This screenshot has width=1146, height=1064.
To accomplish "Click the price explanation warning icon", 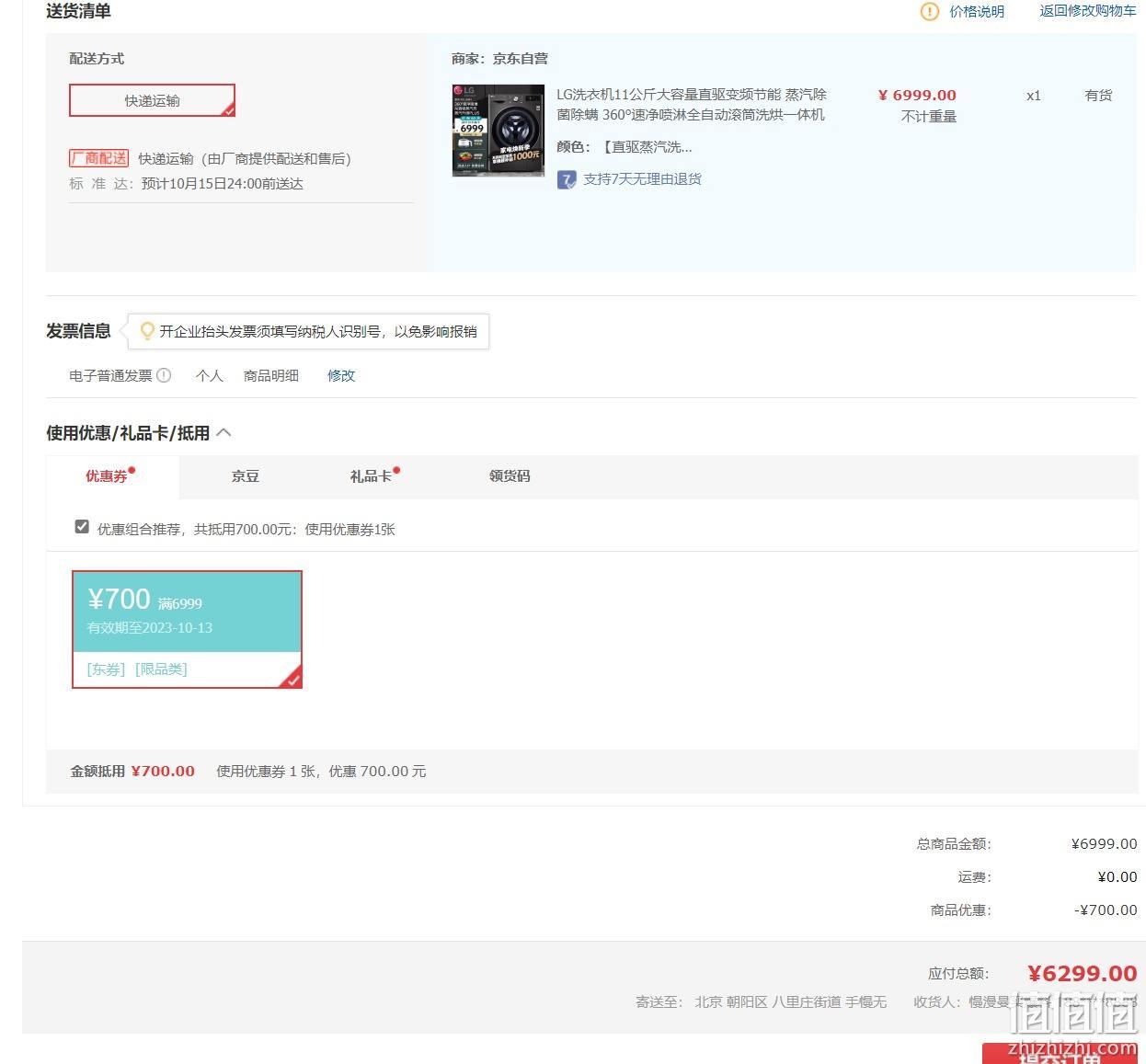I will click(930, 11).
